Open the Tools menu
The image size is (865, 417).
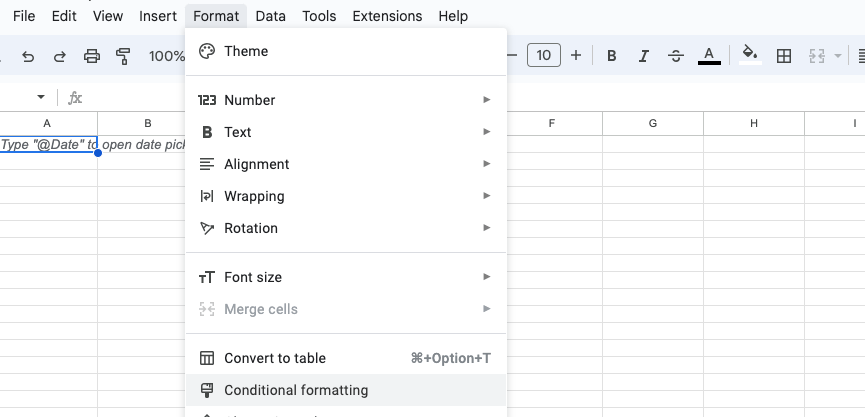tap(319, 16)
